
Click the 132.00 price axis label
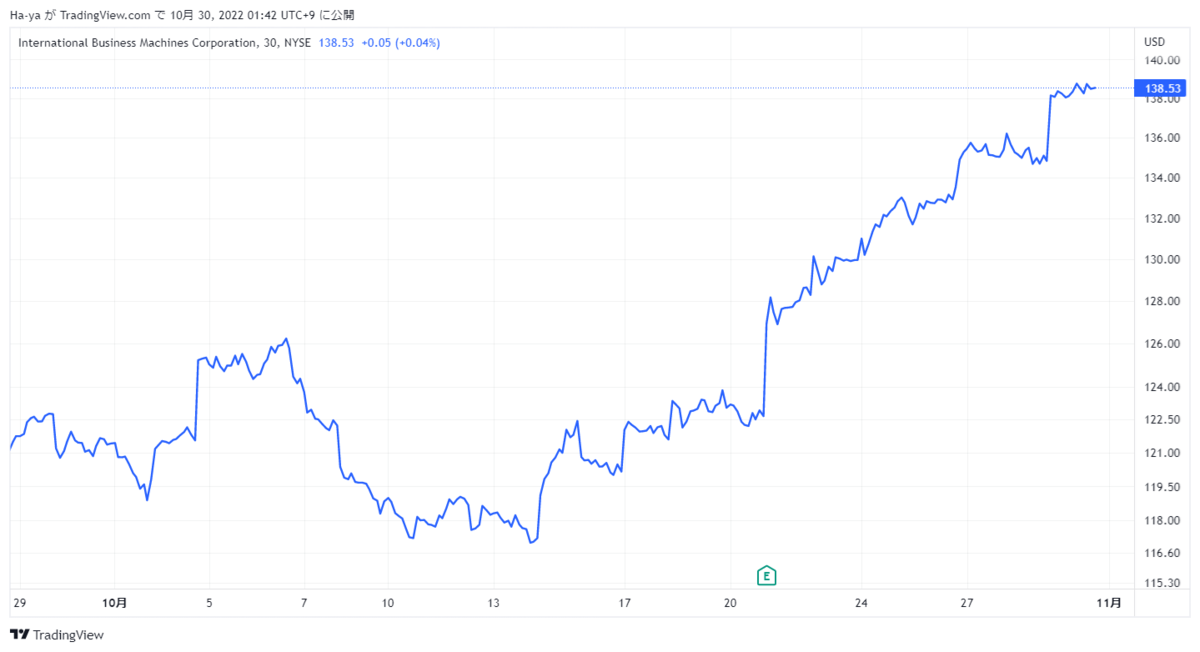pos(1163,219)
